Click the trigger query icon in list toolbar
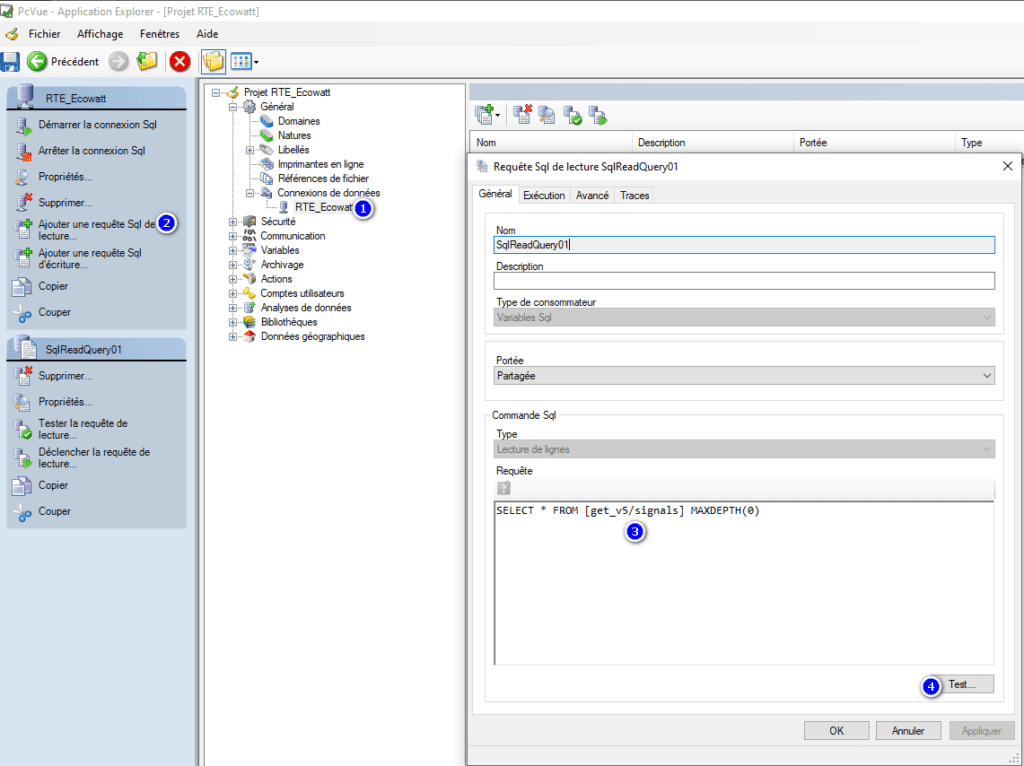Screen dimensions: 1024x766 598,115
